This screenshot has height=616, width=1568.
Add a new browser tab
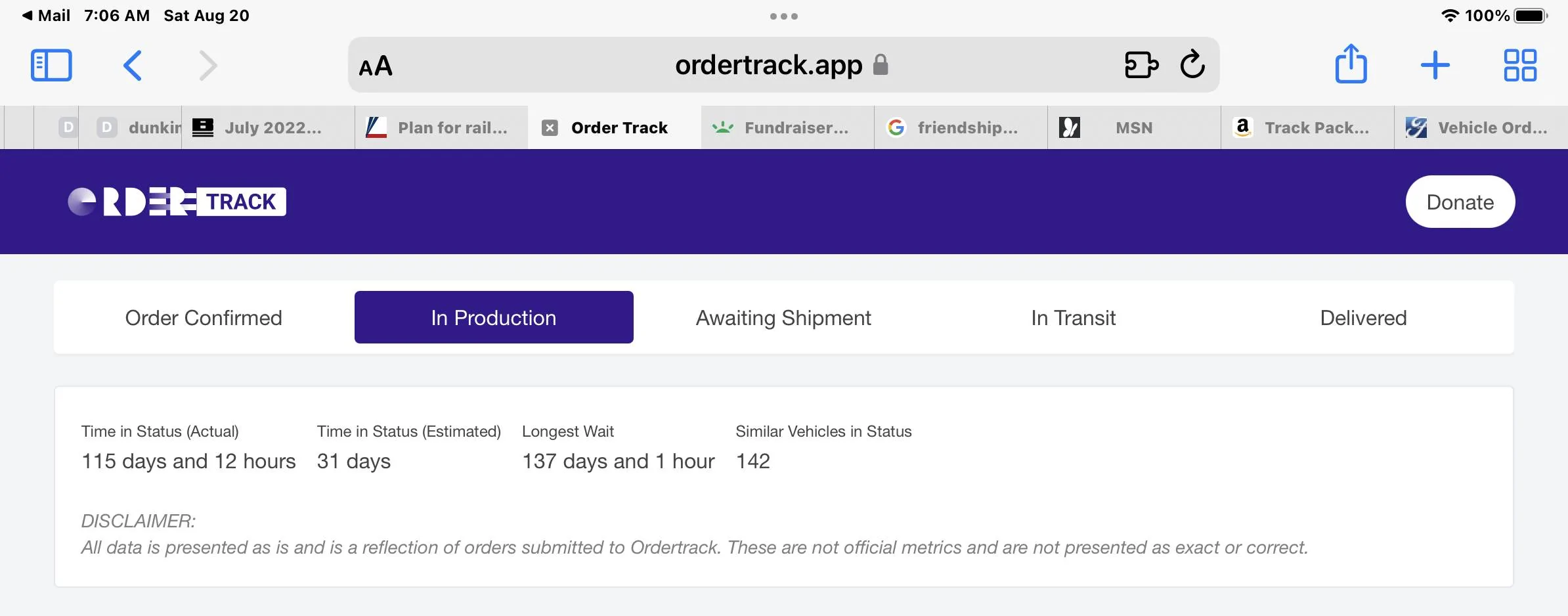1435,66
